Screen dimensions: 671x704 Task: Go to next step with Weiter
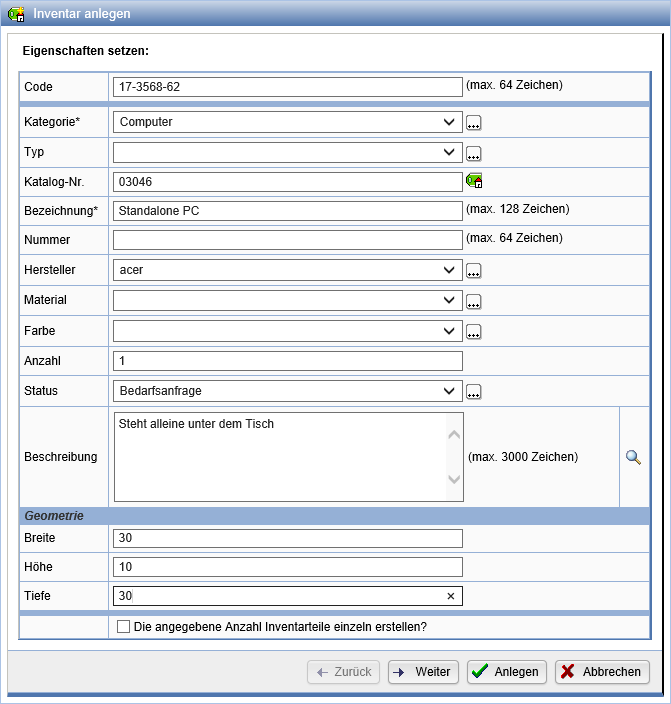click(423, 672)
